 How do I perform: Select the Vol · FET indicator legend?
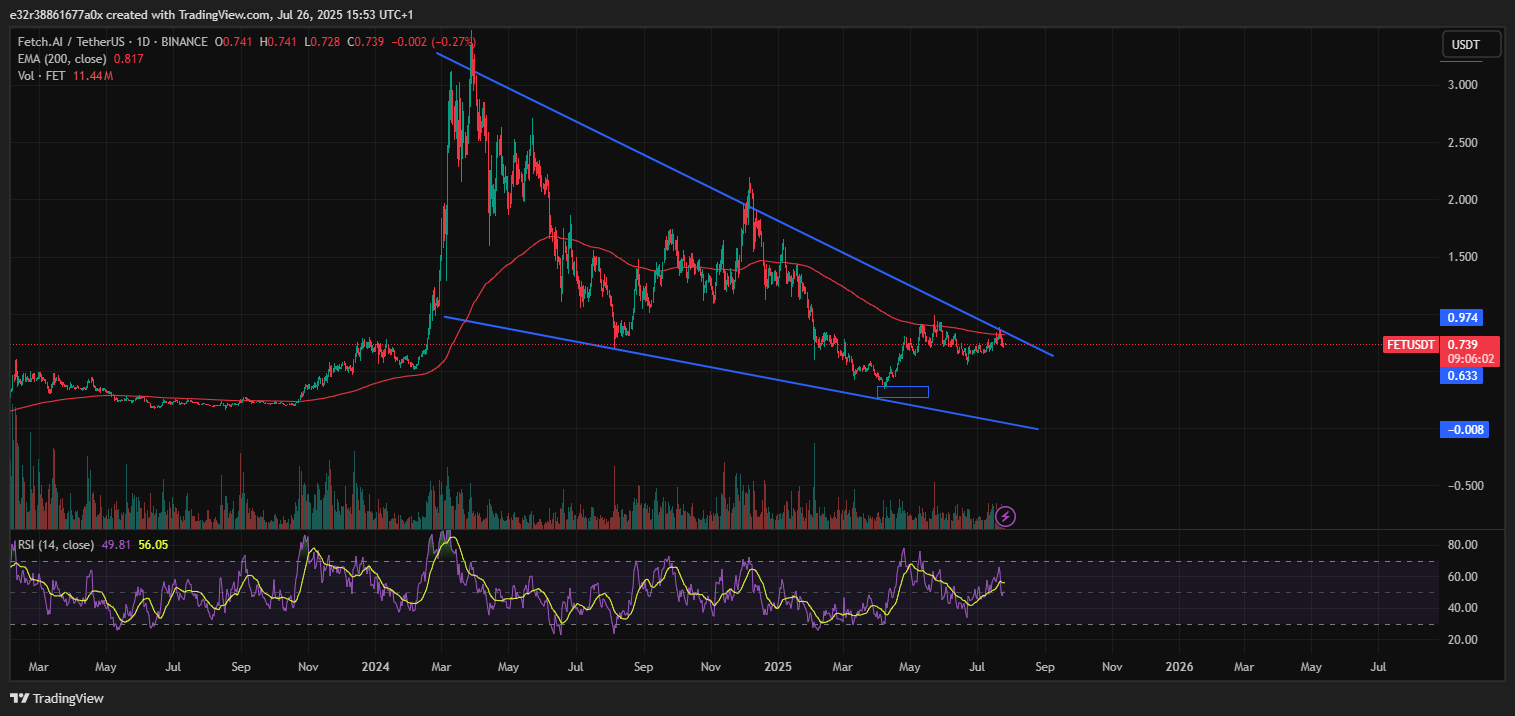tap(42, 76)
